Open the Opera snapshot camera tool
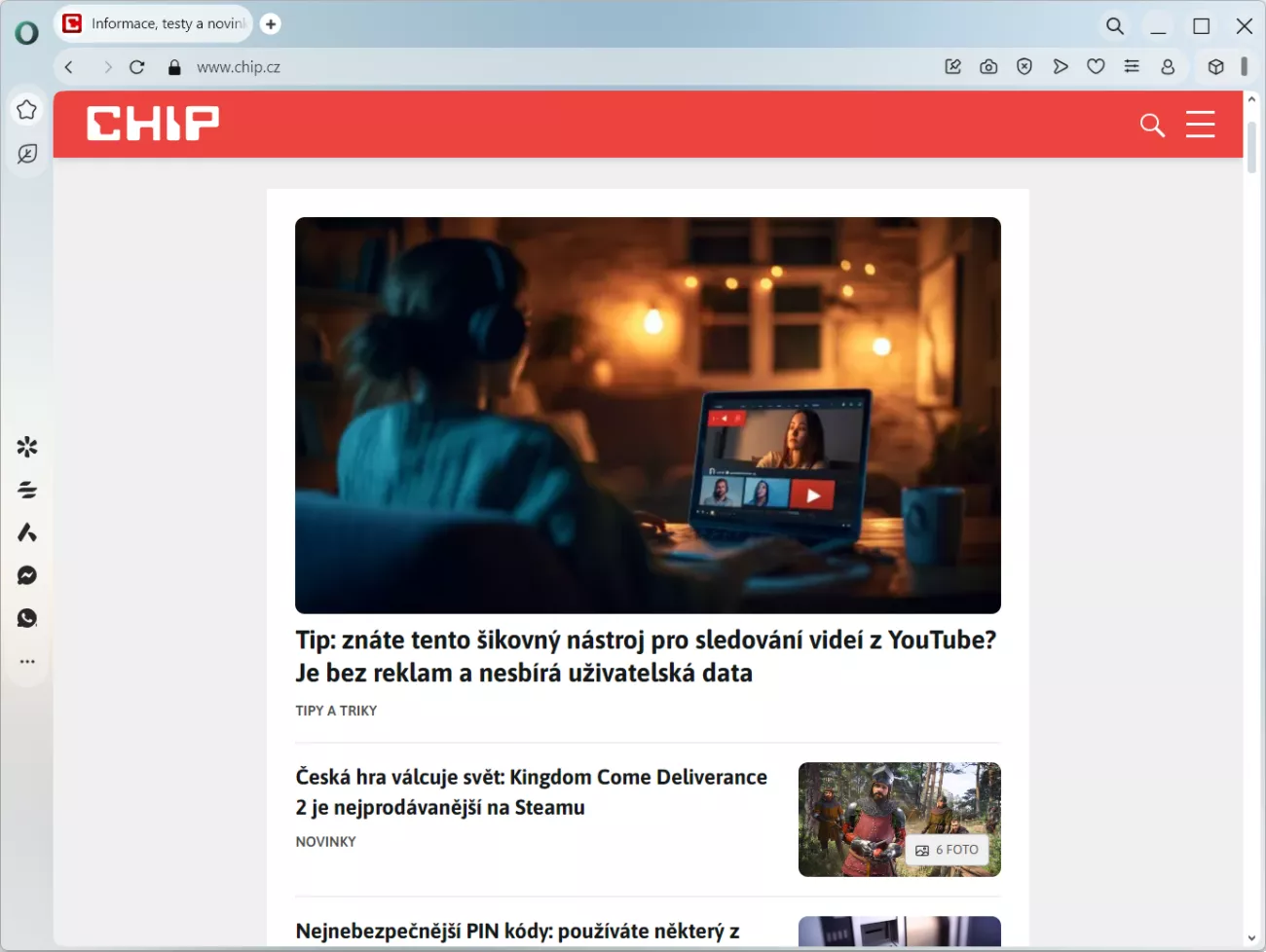Screen dimensions: 1266x952 click(x=988, y=67)
